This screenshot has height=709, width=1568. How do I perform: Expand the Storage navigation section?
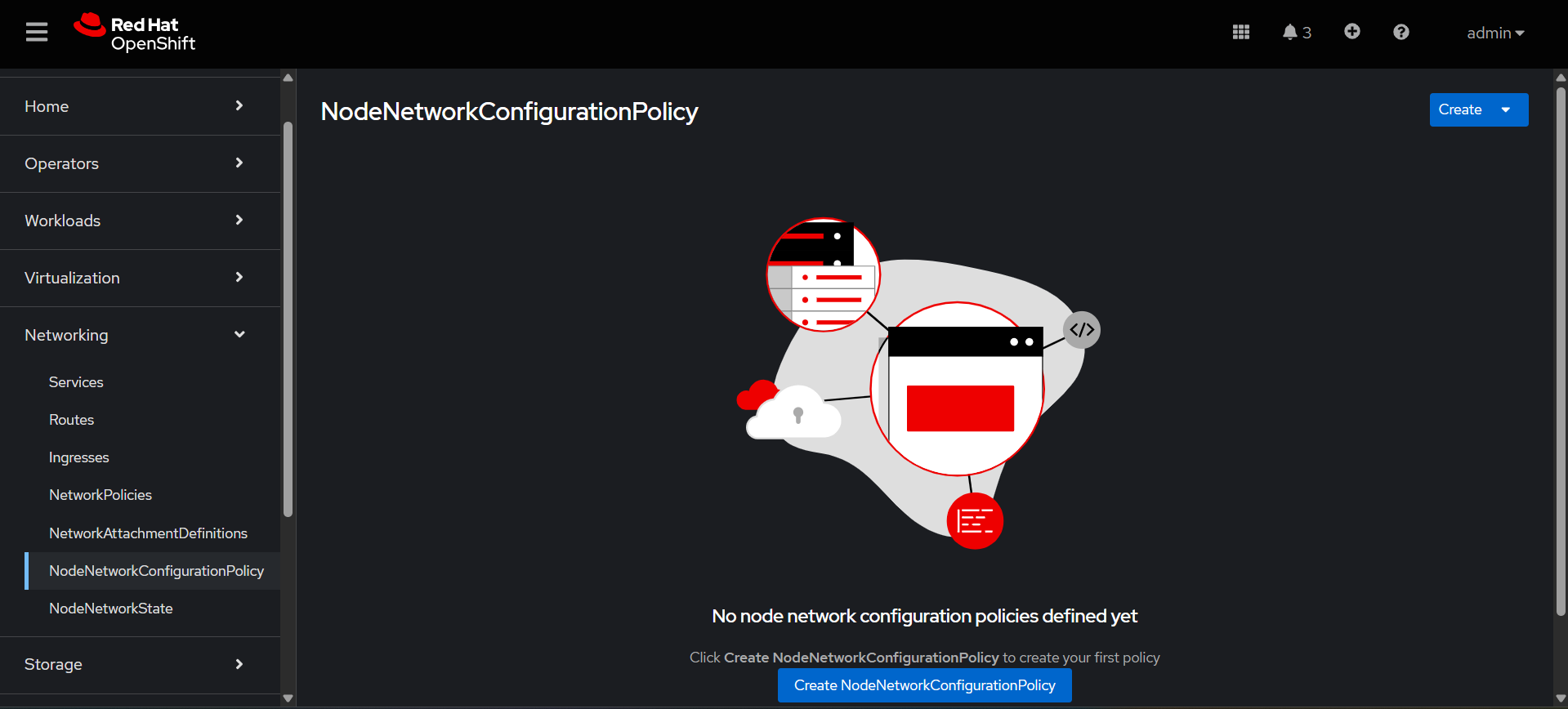tap(135, 664)
